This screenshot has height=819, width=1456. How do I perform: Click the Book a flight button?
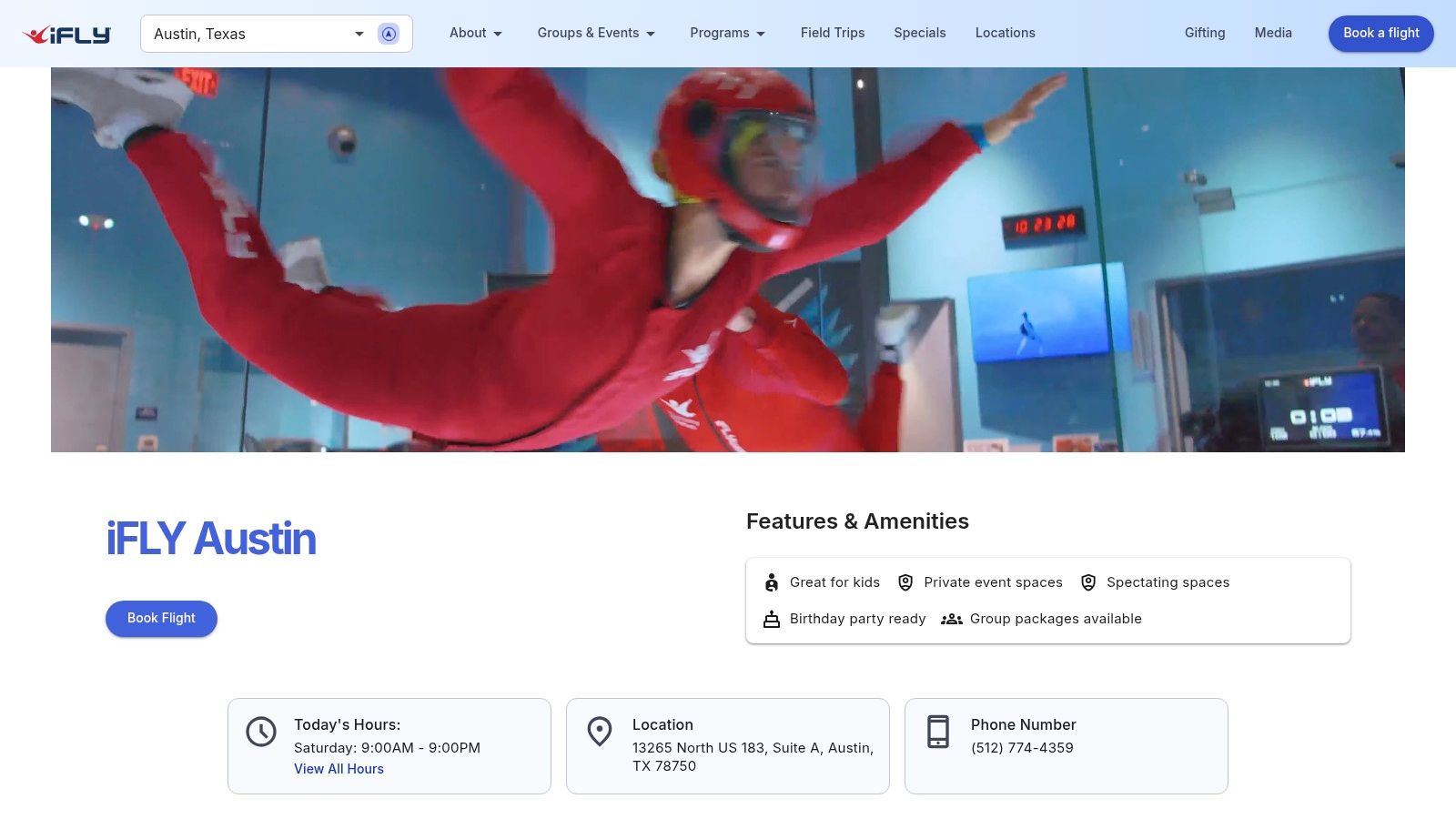point(1381,33)
